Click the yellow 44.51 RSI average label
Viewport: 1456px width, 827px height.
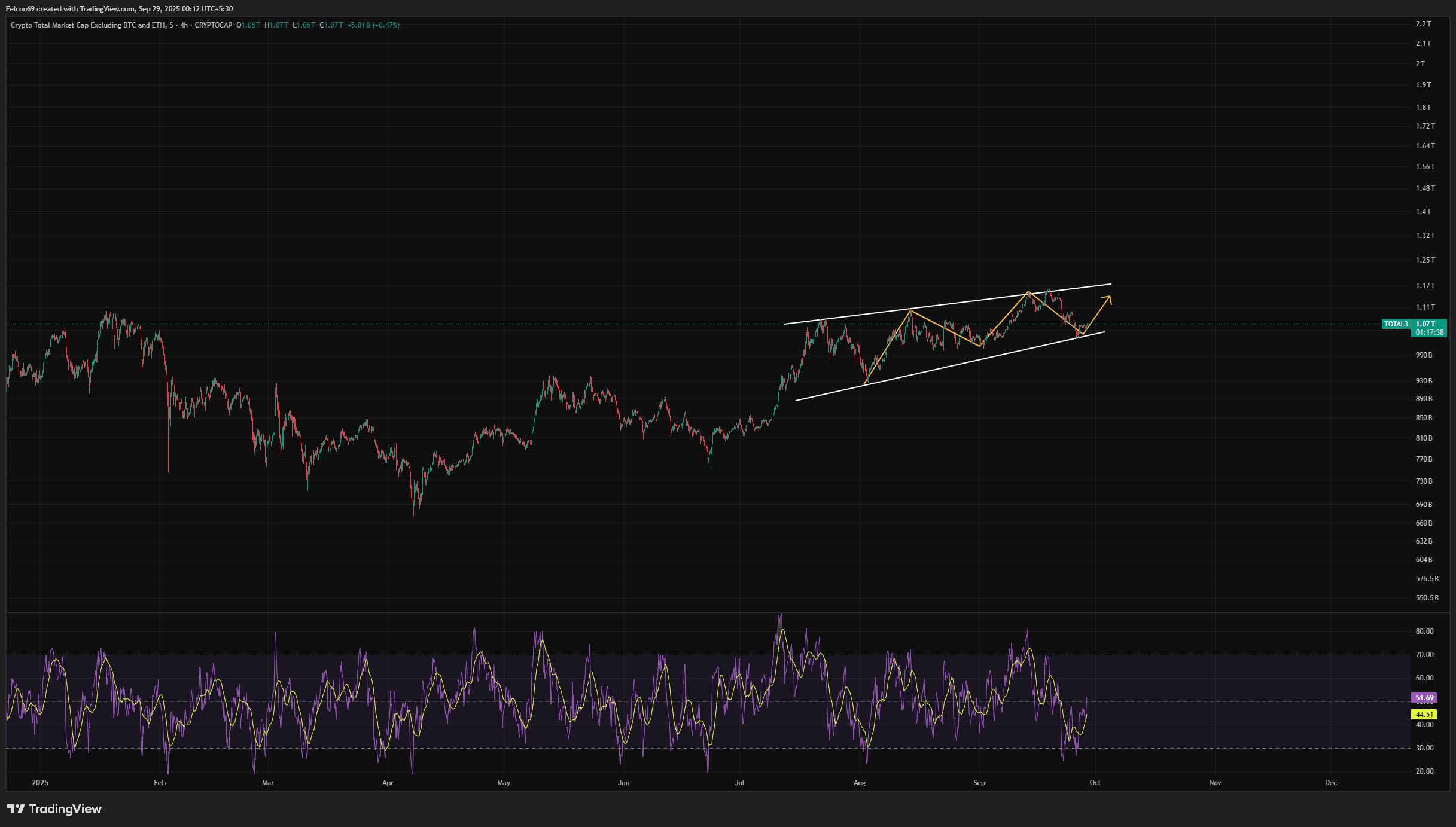click(1424, 714)
